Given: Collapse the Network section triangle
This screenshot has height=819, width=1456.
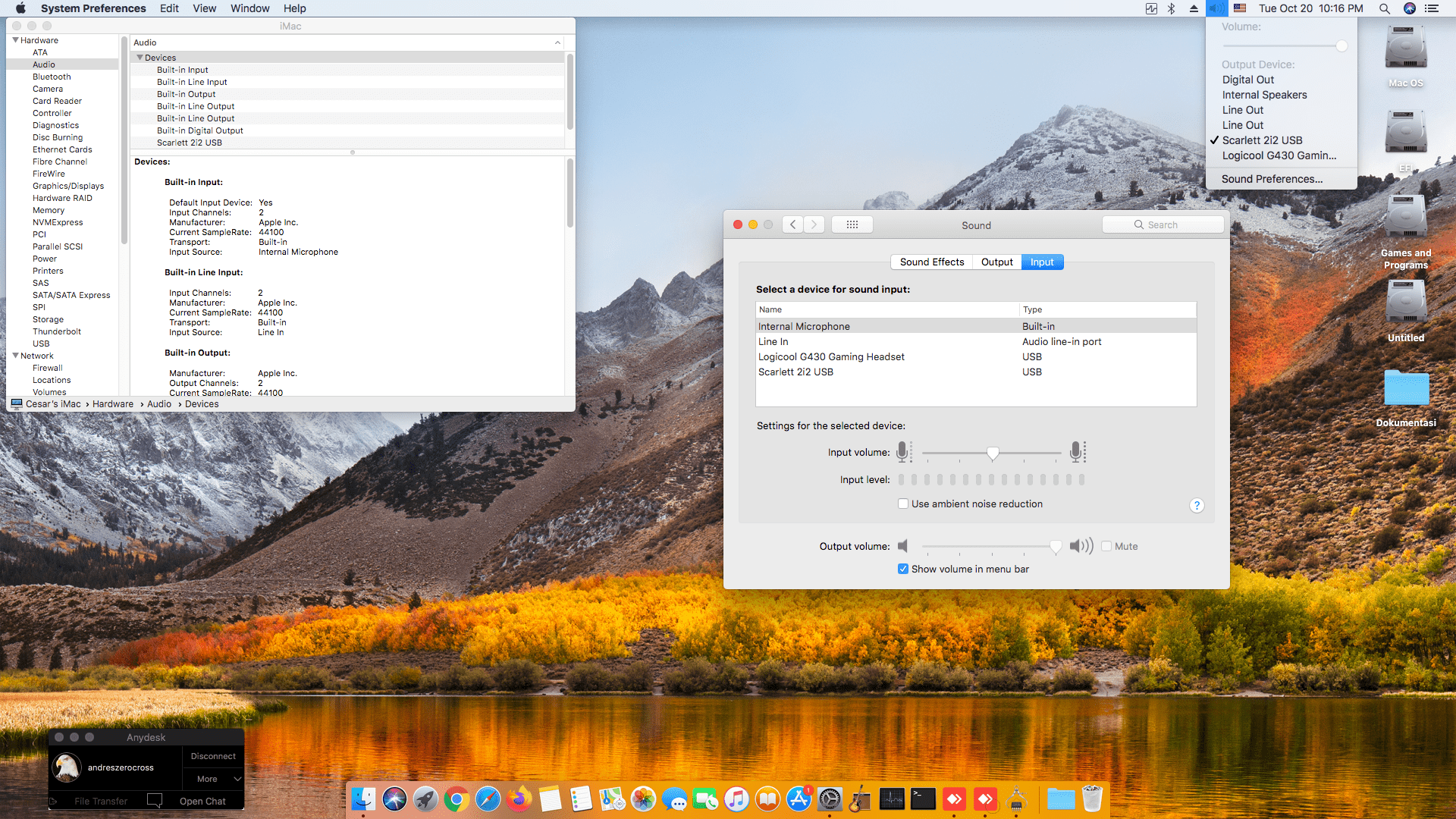Looking at the screenshot, I should coord(15,356).
